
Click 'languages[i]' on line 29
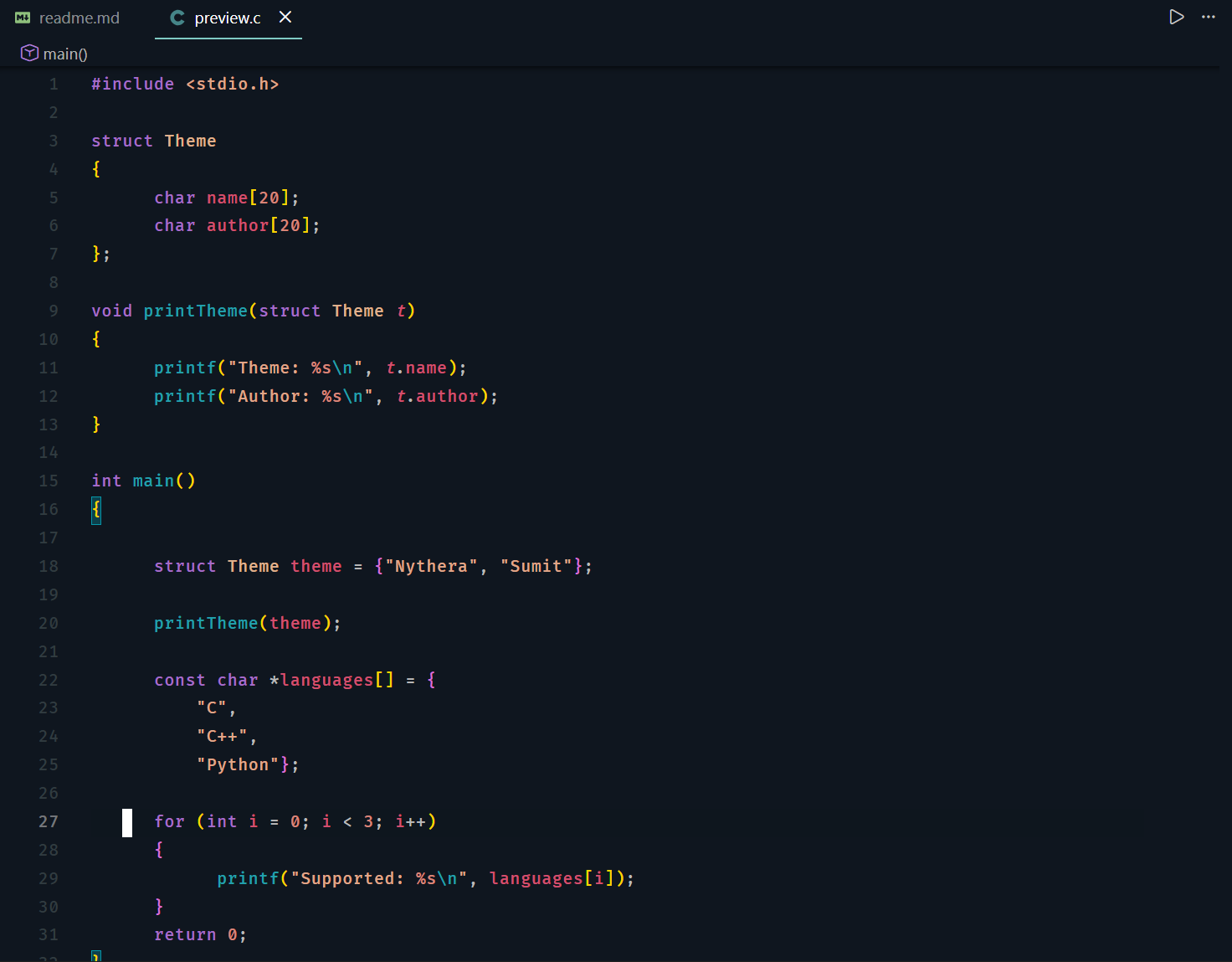tap(552, 878)
